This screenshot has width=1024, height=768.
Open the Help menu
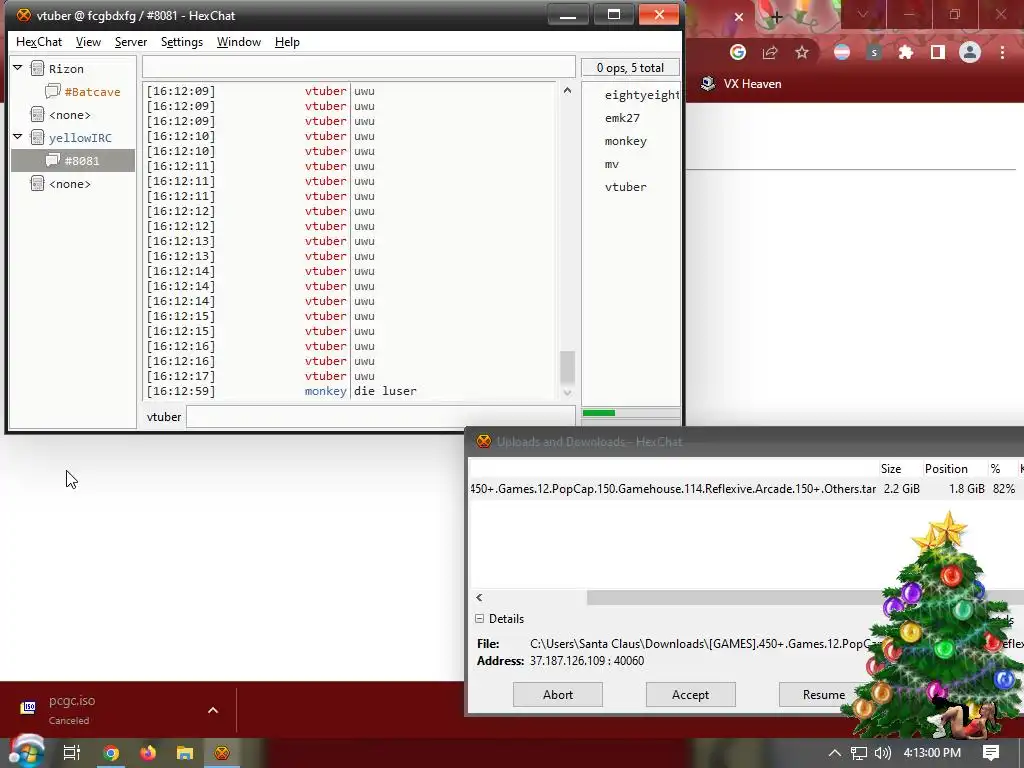[x=287, y=42]
